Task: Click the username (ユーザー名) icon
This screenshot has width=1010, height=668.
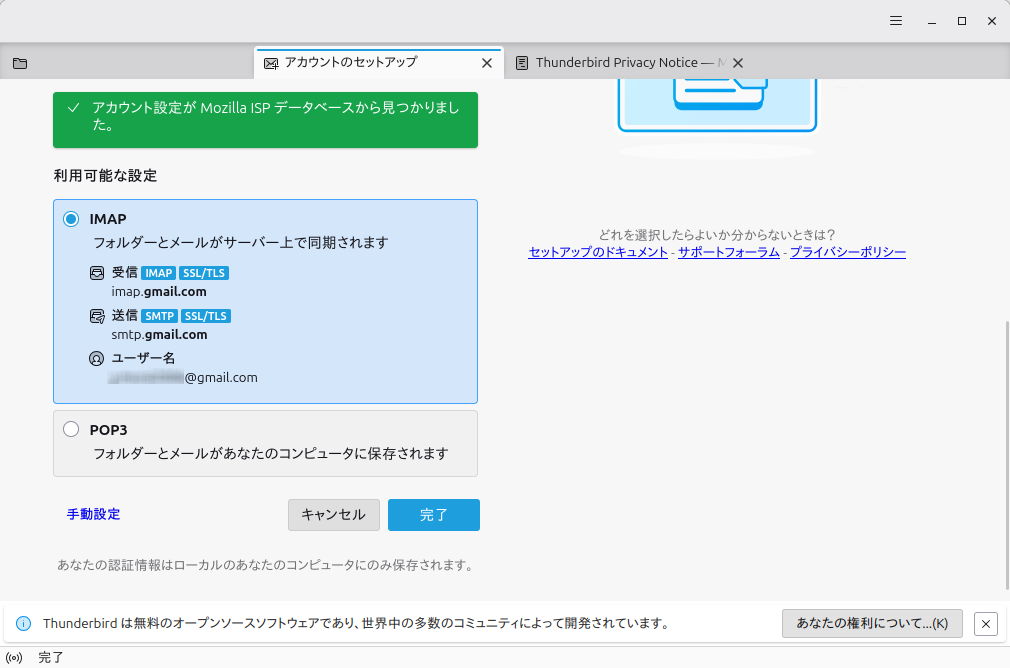Action: pyautogui.click(x=97, y=358)
